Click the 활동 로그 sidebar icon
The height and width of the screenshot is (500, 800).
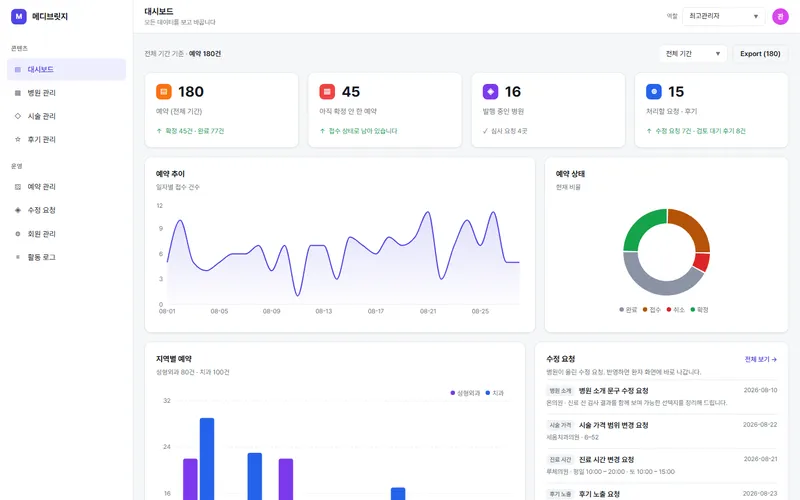coord(18,257)
